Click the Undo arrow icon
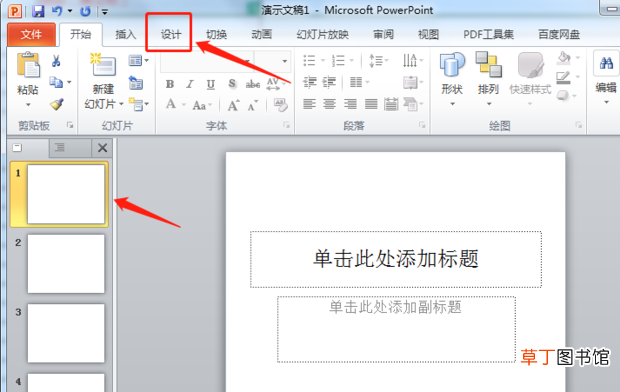The height and width of the screenshot is (392, 620). tap(57, 11)
